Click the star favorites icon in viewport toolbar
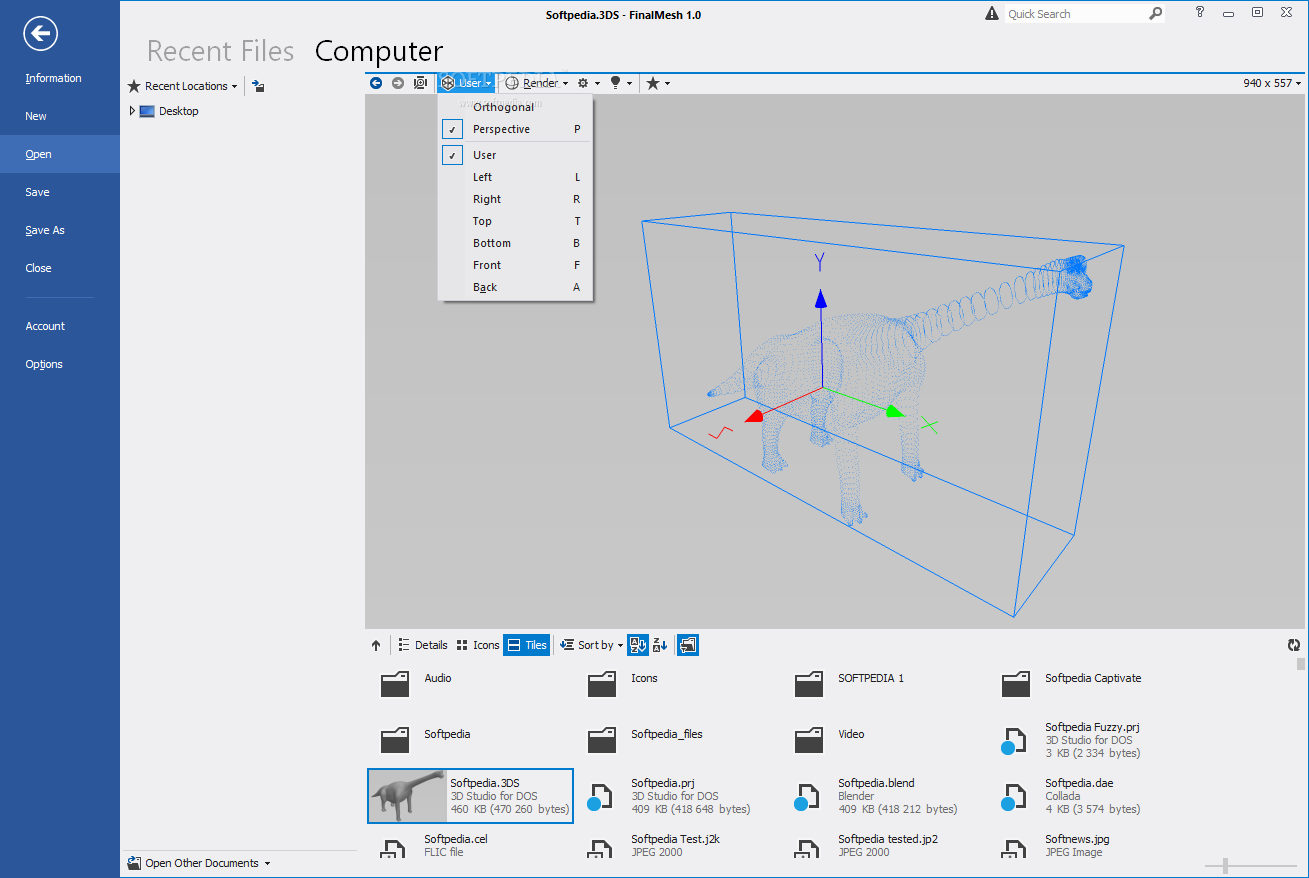Screen dimensions: 1309x878 [653, 83]
